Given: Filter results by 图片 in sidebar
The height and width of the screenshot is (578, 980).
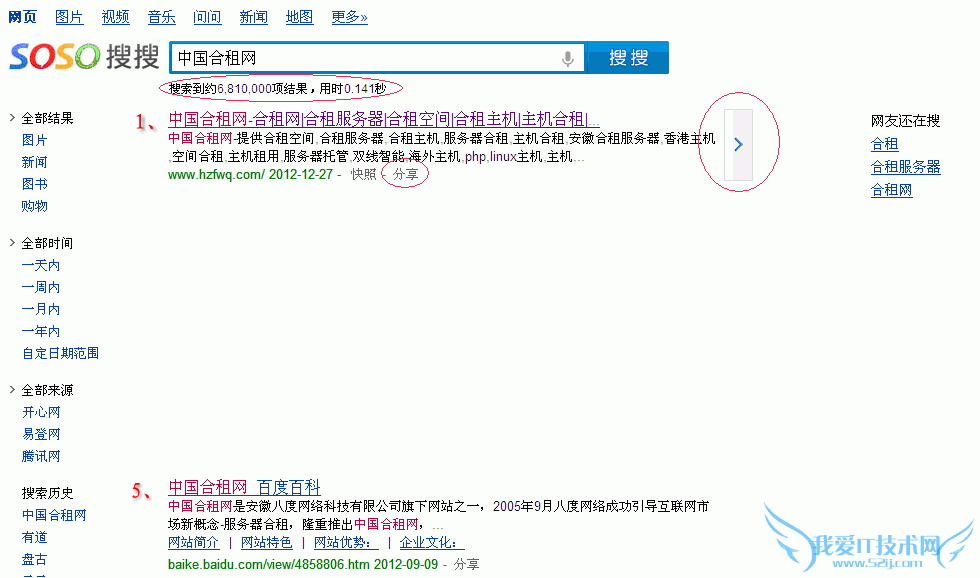Looking at the screenshot, I should (34, 140).
